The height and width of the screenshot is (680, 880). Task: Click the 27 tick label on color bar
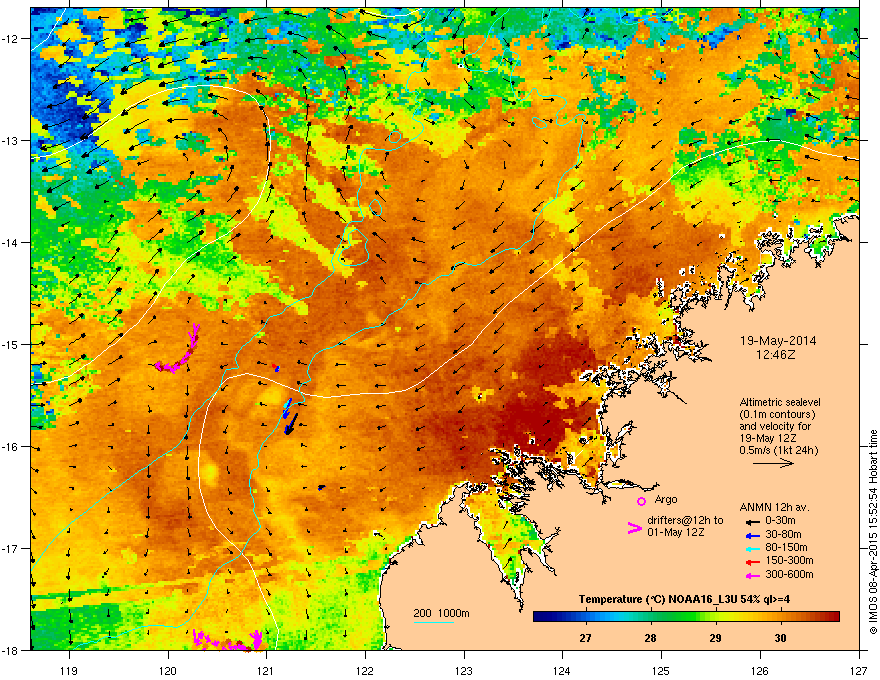(x=585, y=638)
